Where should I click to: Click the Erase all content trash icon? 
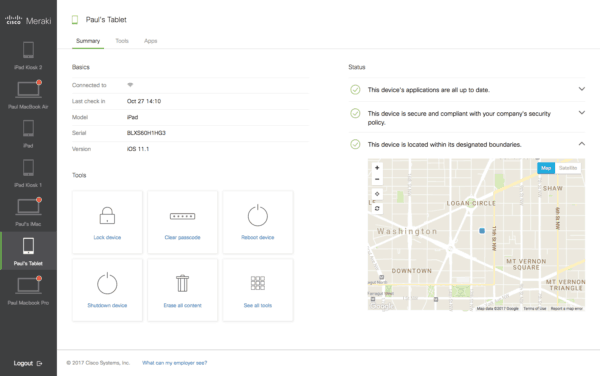coord(183,283)
